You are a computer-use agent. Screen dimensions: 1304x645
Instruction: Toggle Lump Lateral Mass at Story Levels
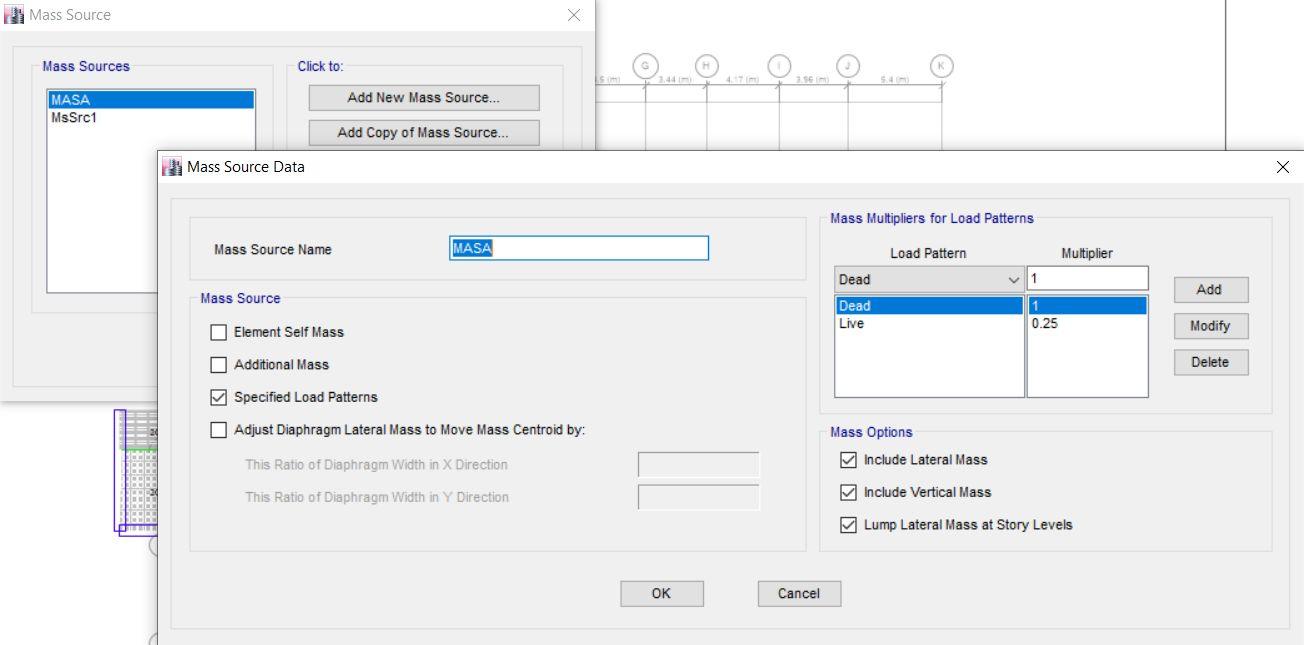coord(849,525)
